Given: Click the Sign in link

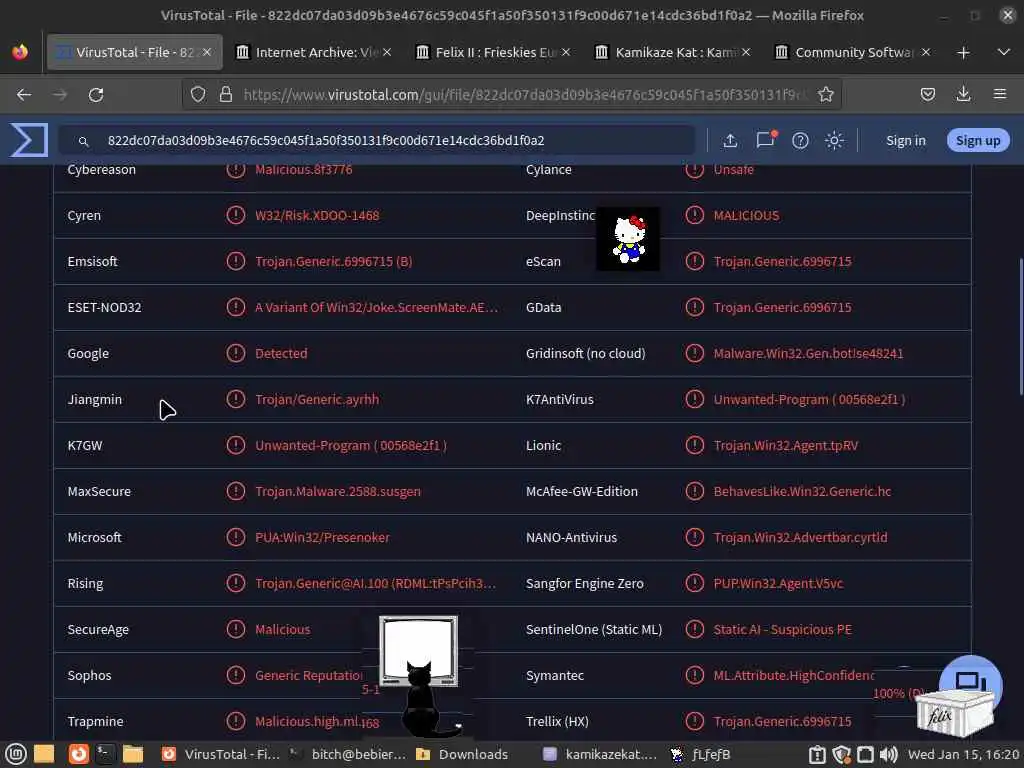Looking at the screenshot, I should pos(905,140).
